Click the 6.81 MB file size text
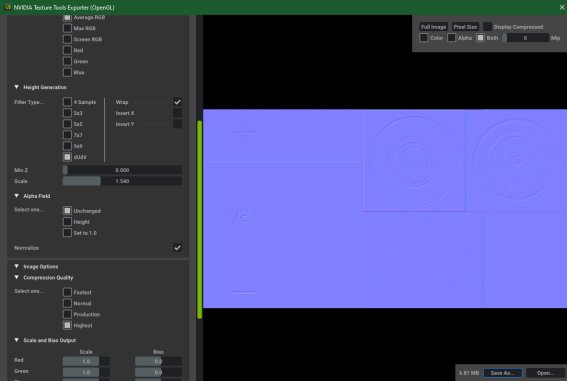The width and height of the screenshot is (567, 381). (x=469, y=373)
